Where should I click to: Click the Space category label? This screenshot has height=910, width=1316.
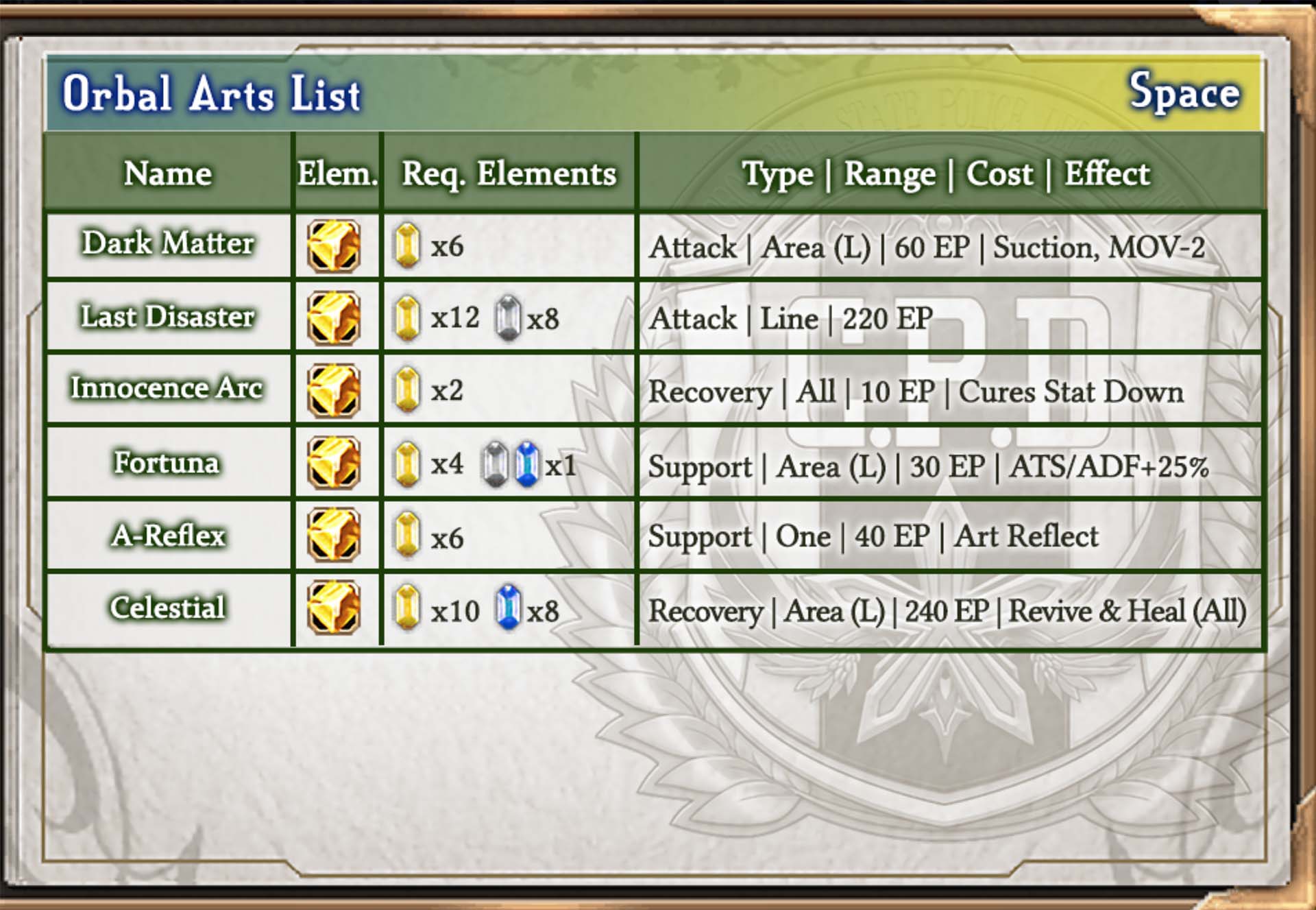click(x=1184, y=93)
